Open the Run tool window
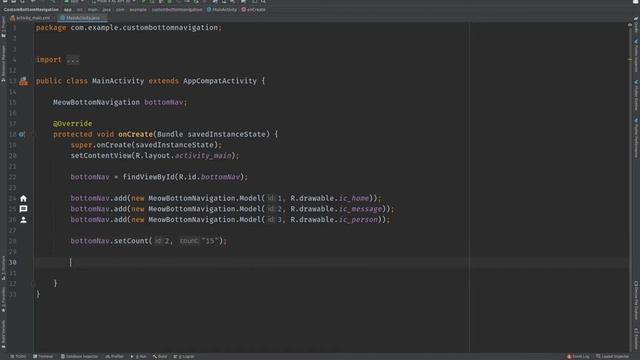Screen dimensions: 640x360 pyautogui.click(x=139, y=356)
